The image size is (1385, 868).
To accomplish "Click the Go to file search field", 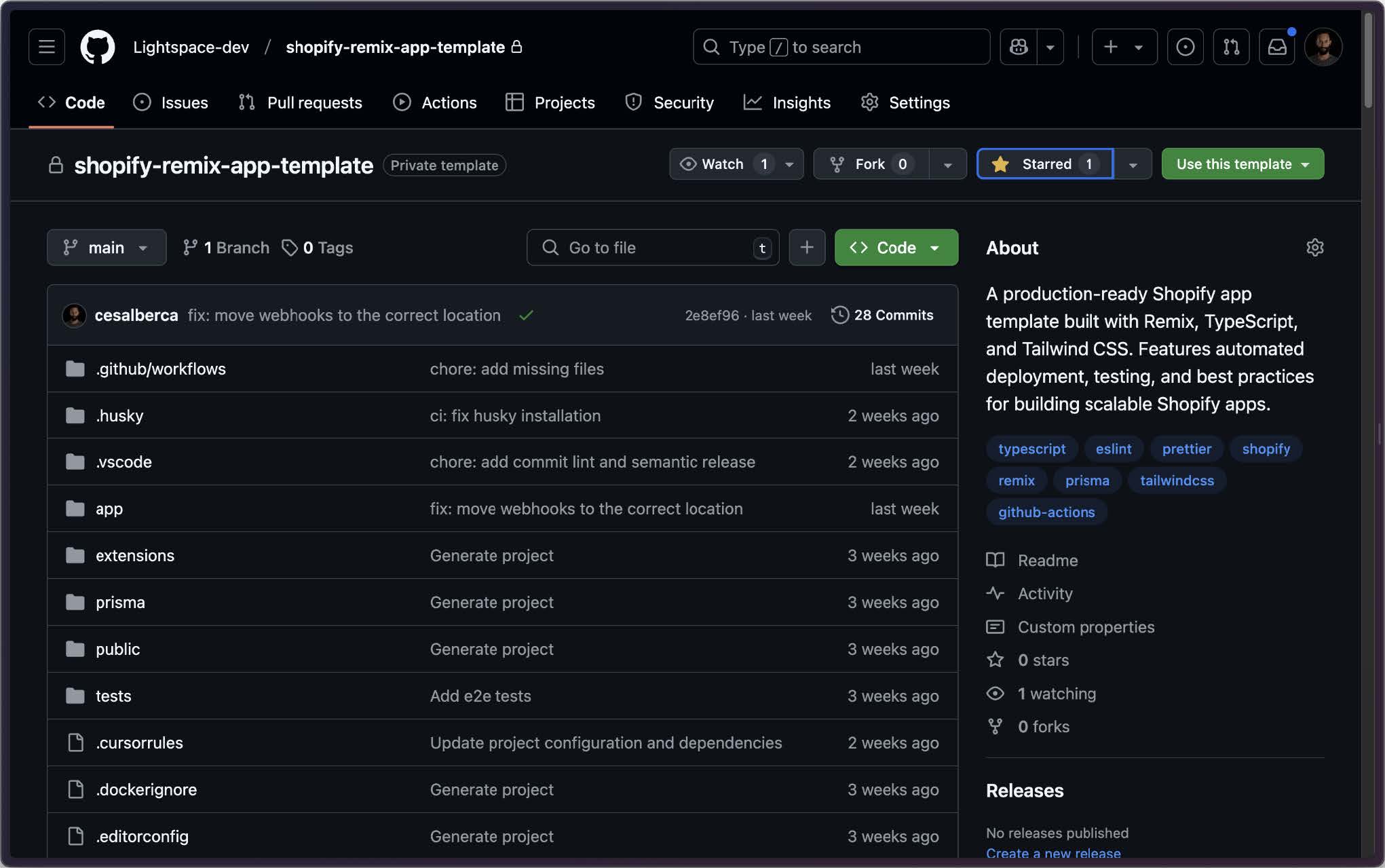I will 653,248.
